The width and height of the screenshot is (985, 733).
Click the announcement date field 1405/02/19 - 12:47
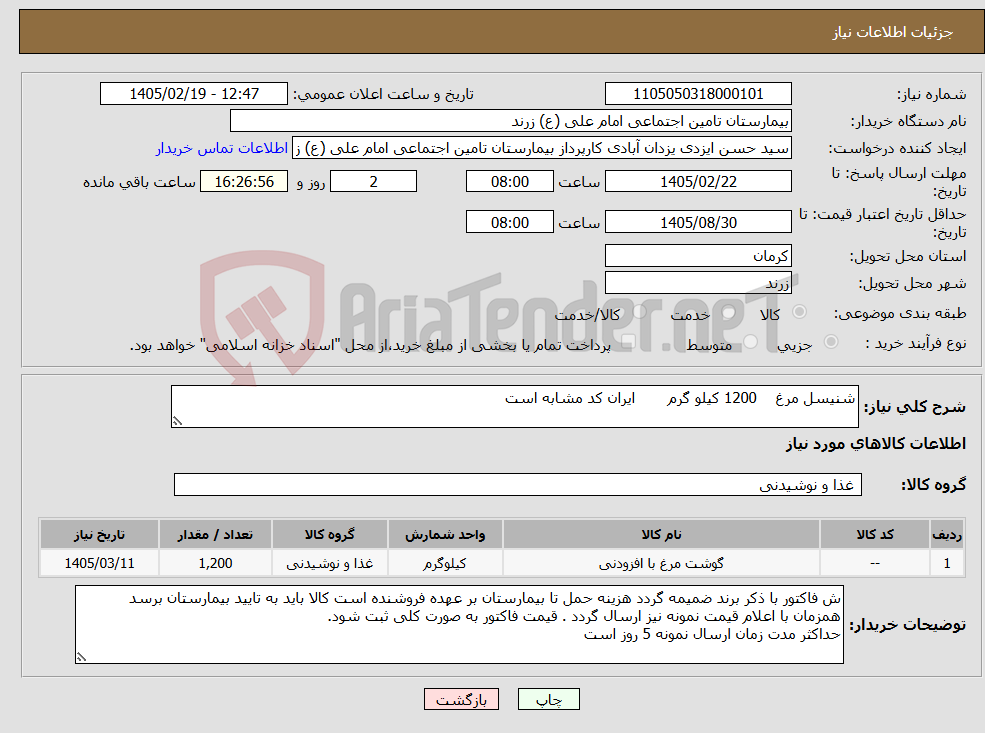pyautogui.click(x=193, y=94)
